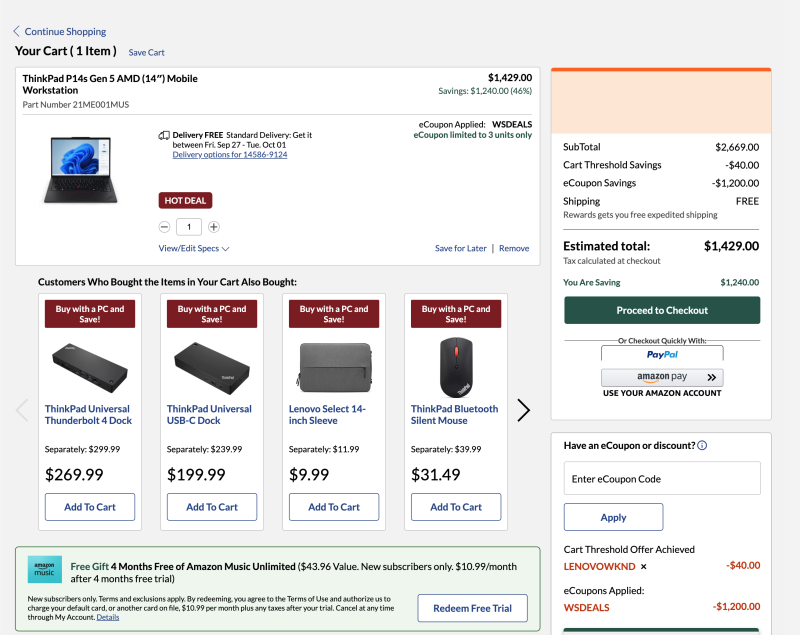The image size is (800, 635).
Task: Checkout with PayPal
Action: [x=662, y=353]
